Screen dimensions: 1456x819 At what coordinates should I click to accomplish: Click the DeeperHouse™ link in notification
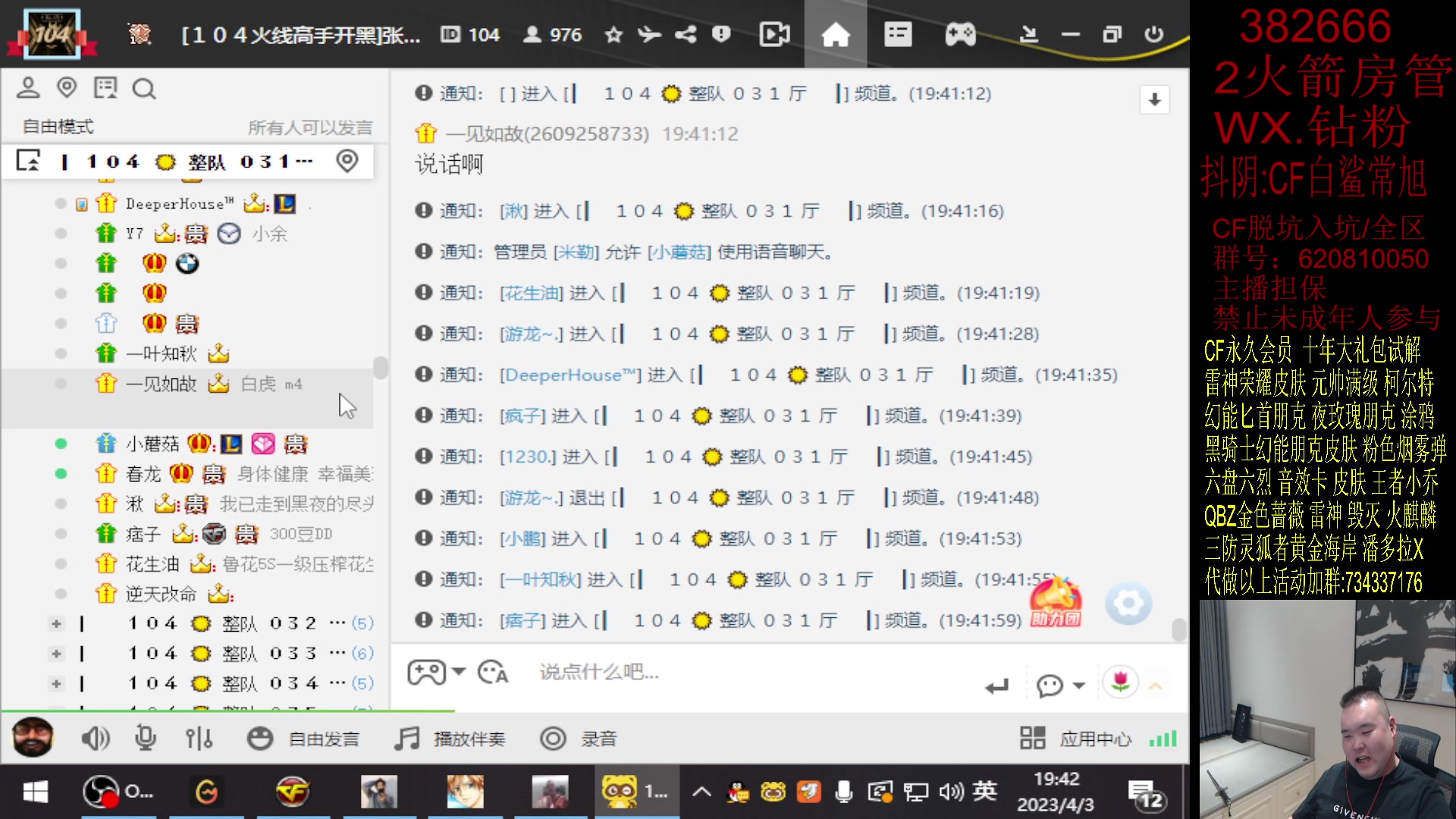coord(570,375)
